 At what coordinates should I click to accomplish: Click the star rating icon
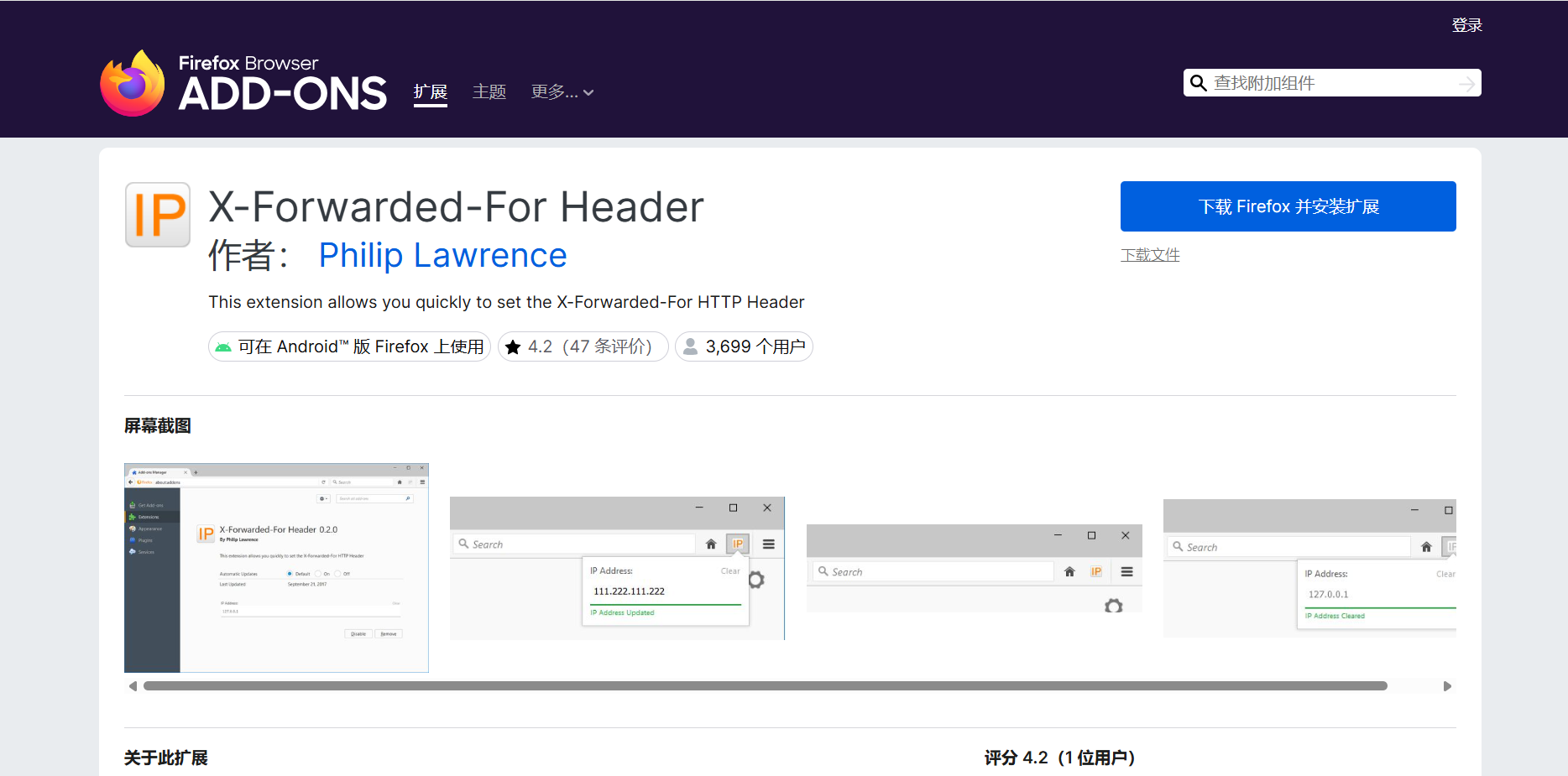pos(513,346)
